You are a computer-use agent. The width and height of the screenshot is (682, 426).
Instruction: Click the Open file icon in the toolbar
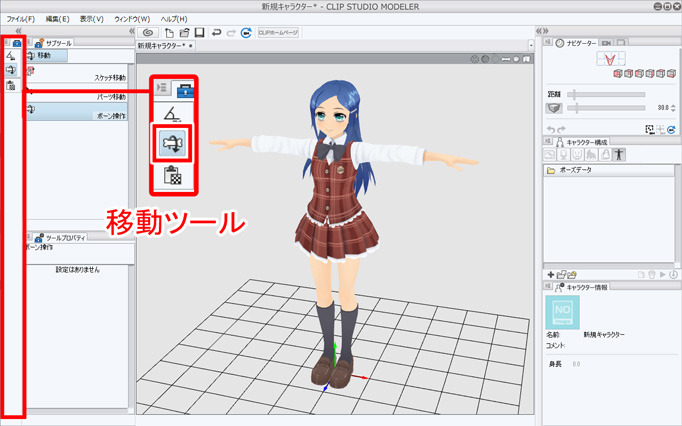[x=184, y=32]
